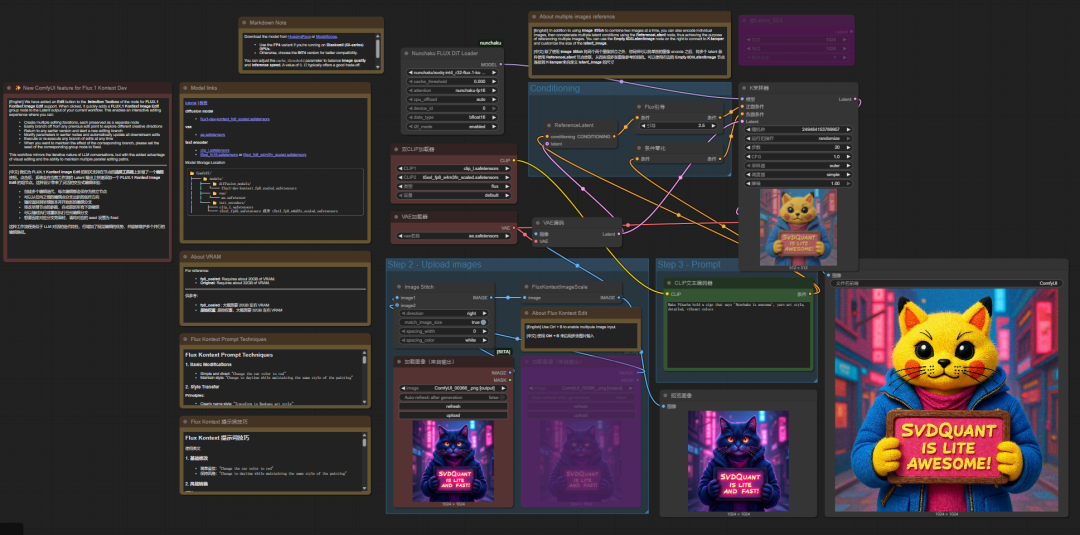Click the black cat thumbnail in the 预览图像 node

[738, 460]
